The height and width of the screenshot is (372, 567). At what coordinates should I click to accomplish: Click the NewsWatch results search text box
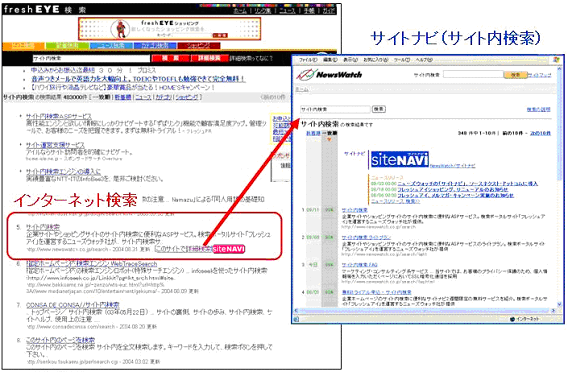coord(335,109)
